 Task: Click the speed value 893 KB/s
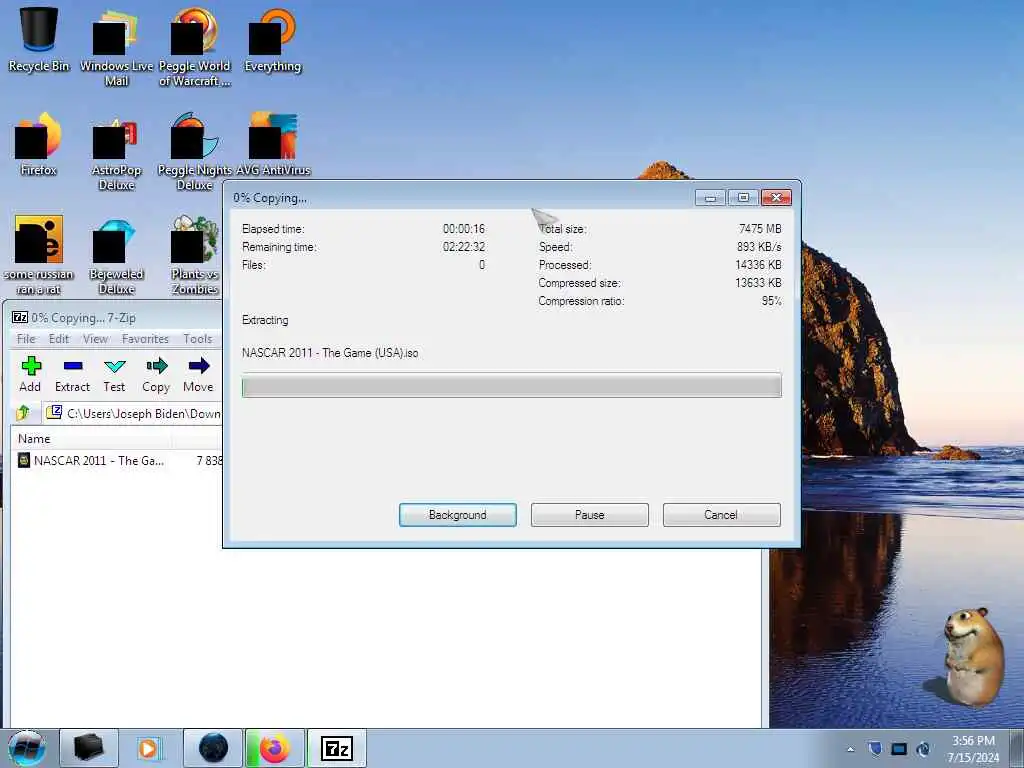[759, 247]
